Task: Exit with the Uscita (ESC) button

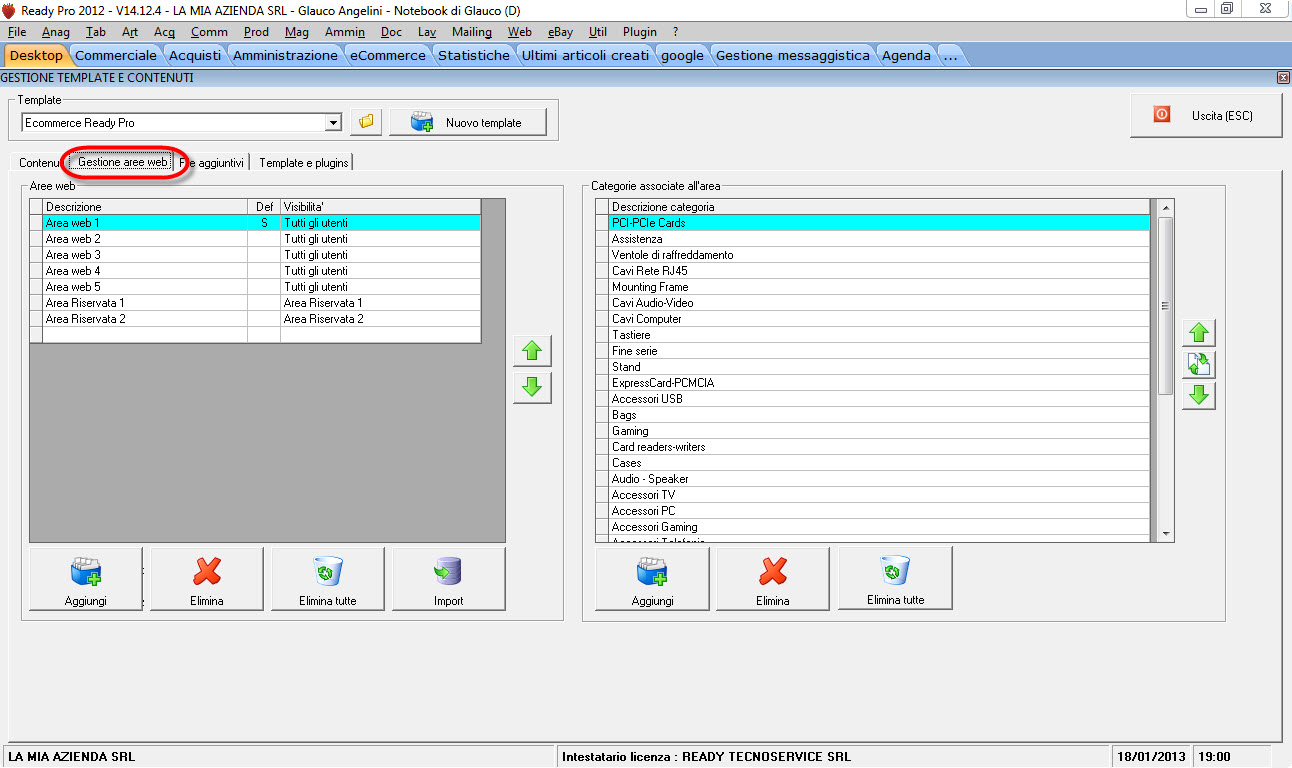Action: click(1205, 116)
